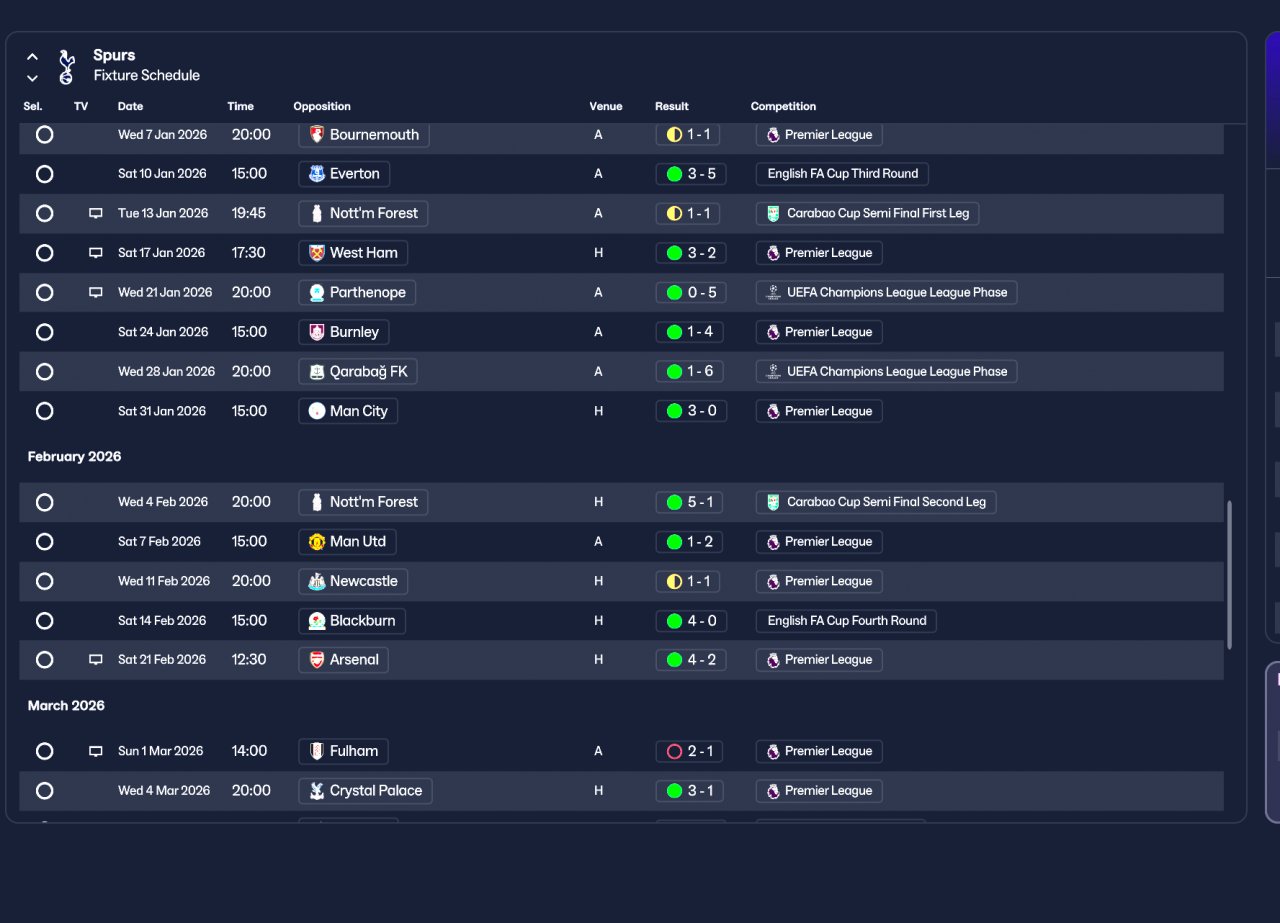Select the Bournemouth fixture radio button
The image size is (1280, 923).
pyautogui.click(x=44, y=134)
